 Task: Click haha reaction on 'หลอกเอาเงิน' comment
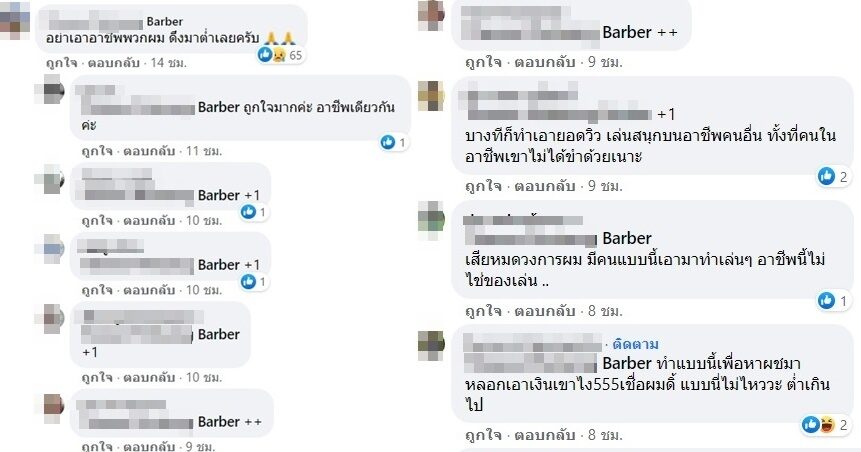pyautogui.click(x=827, y=425)
